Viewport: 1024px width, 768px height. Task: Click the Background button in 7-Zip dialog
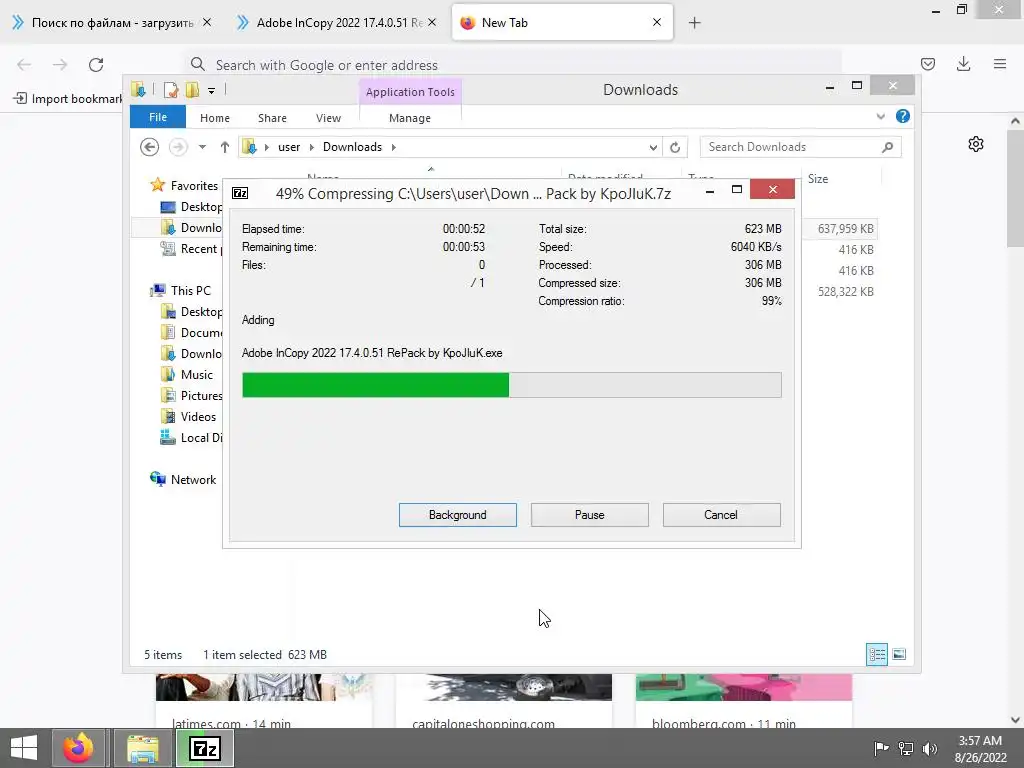pyautogui.click(x=457, y=515)
